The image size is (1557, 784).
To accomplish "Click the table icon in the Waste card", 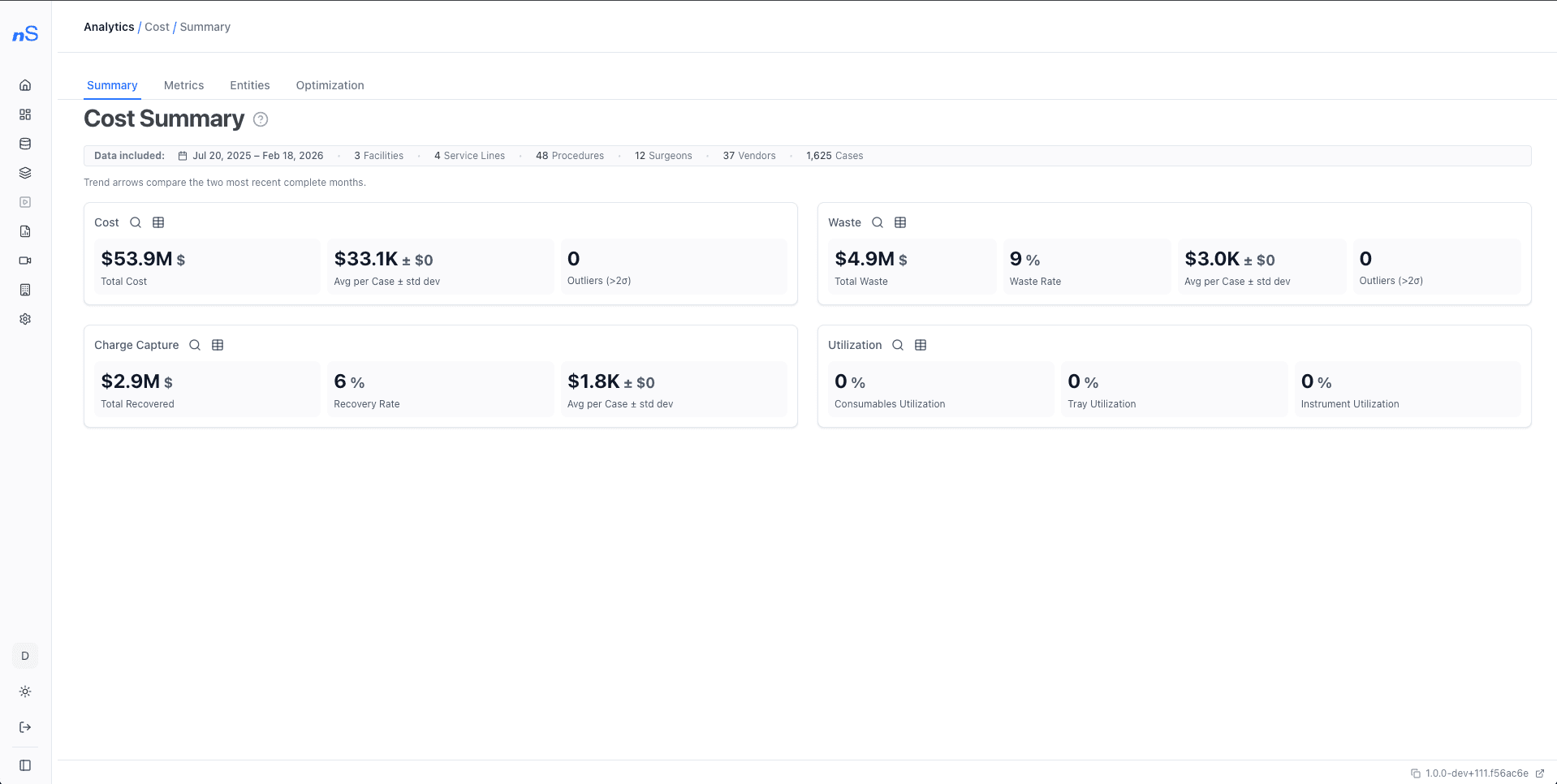I will 900,222.
